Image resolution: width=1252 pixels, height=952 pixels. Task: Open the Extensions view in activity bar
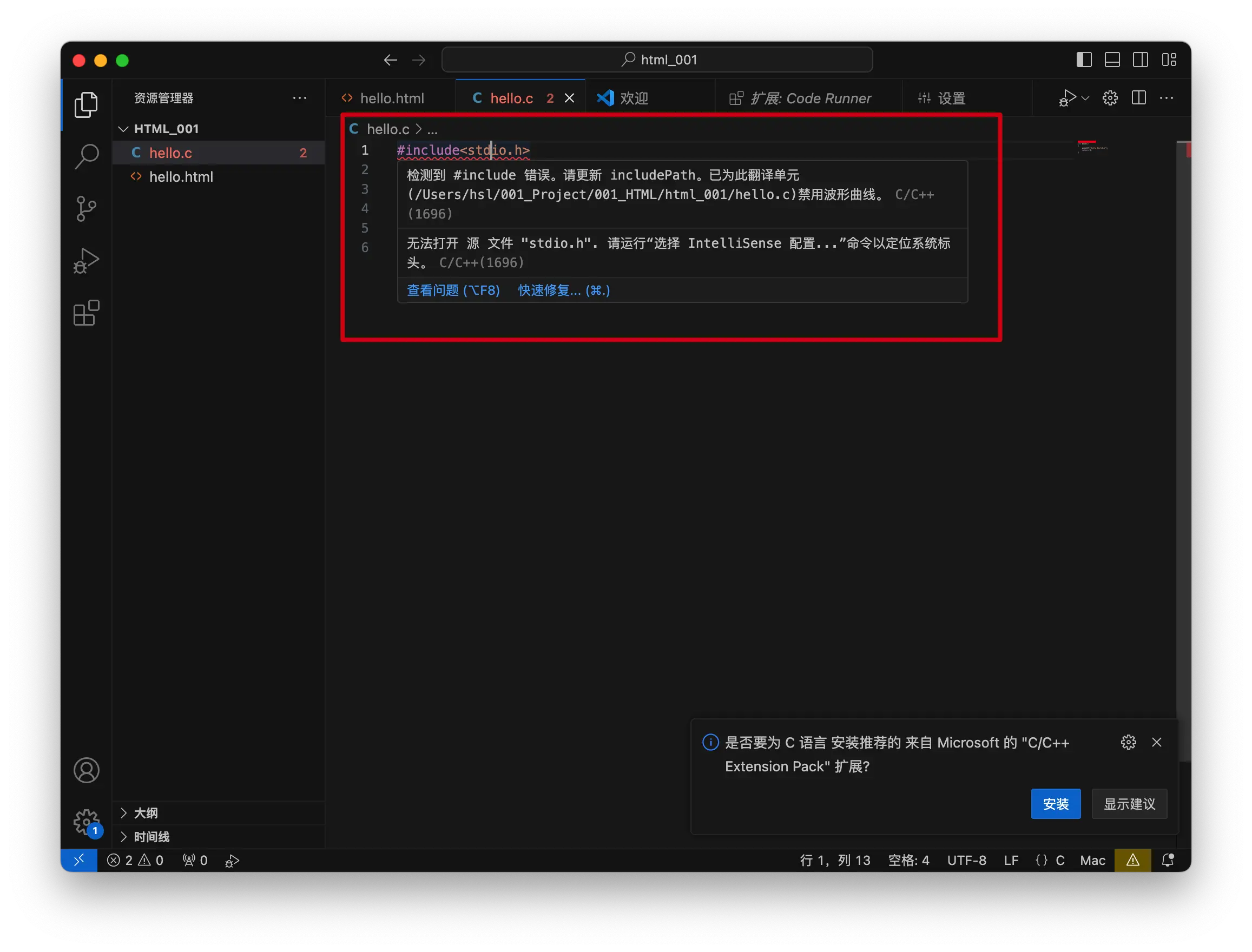pos(86,313)
